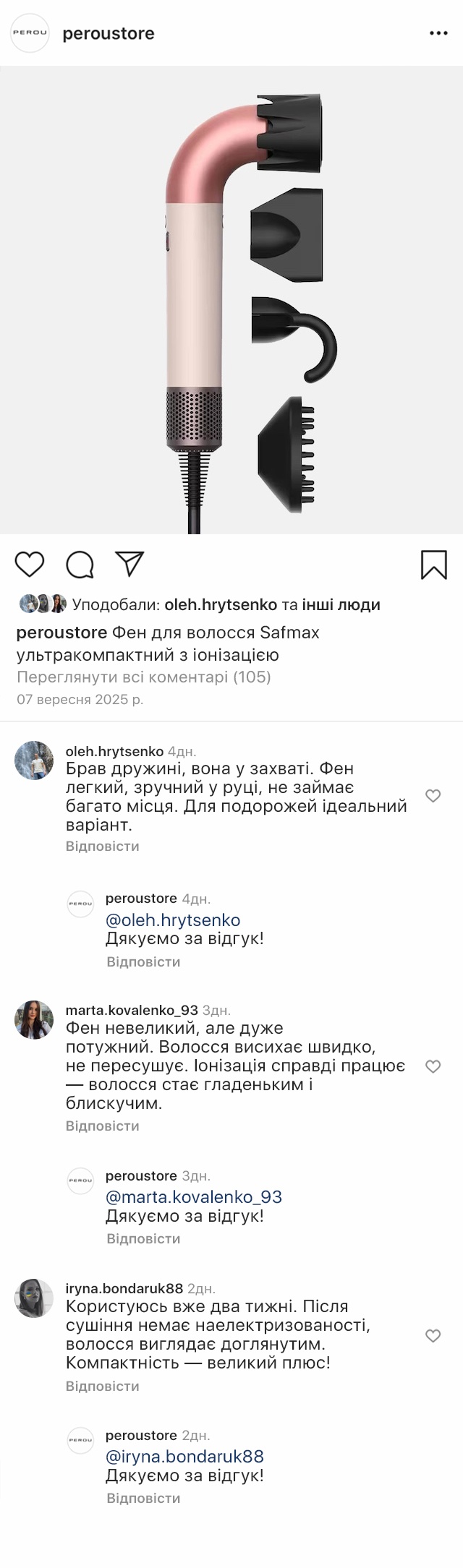The image size is (463, 1568).
Task: Like marta.kovalenko_93's comment
Action: (433, 1066)
